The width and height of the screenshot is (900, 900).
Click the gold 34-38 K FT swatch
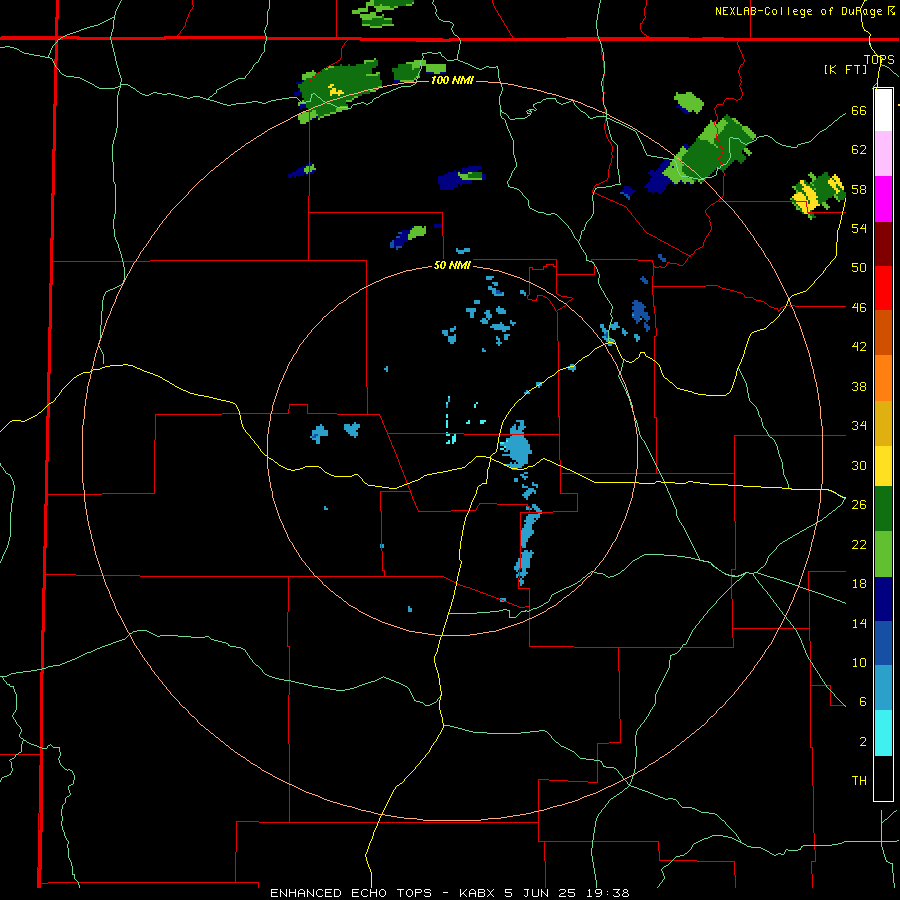(883, 423)
